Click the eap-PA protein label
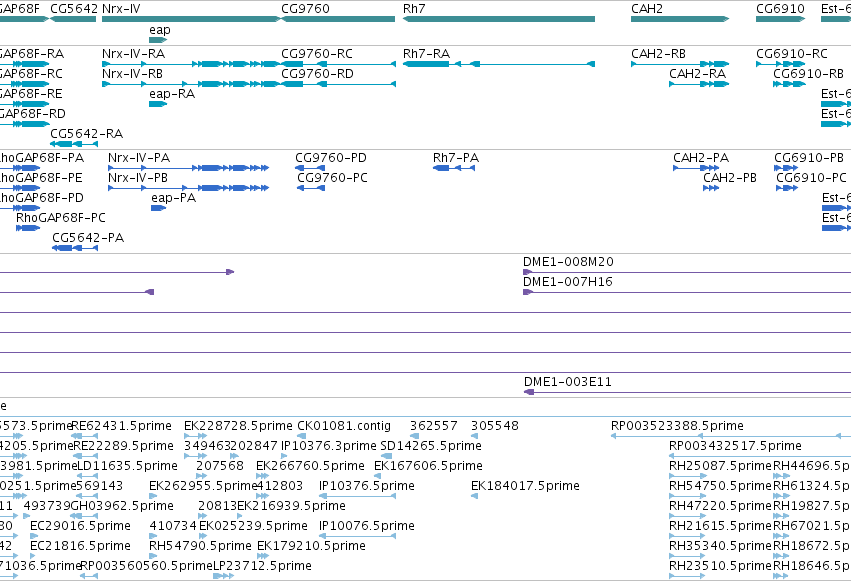 click(x=174, y=198)
